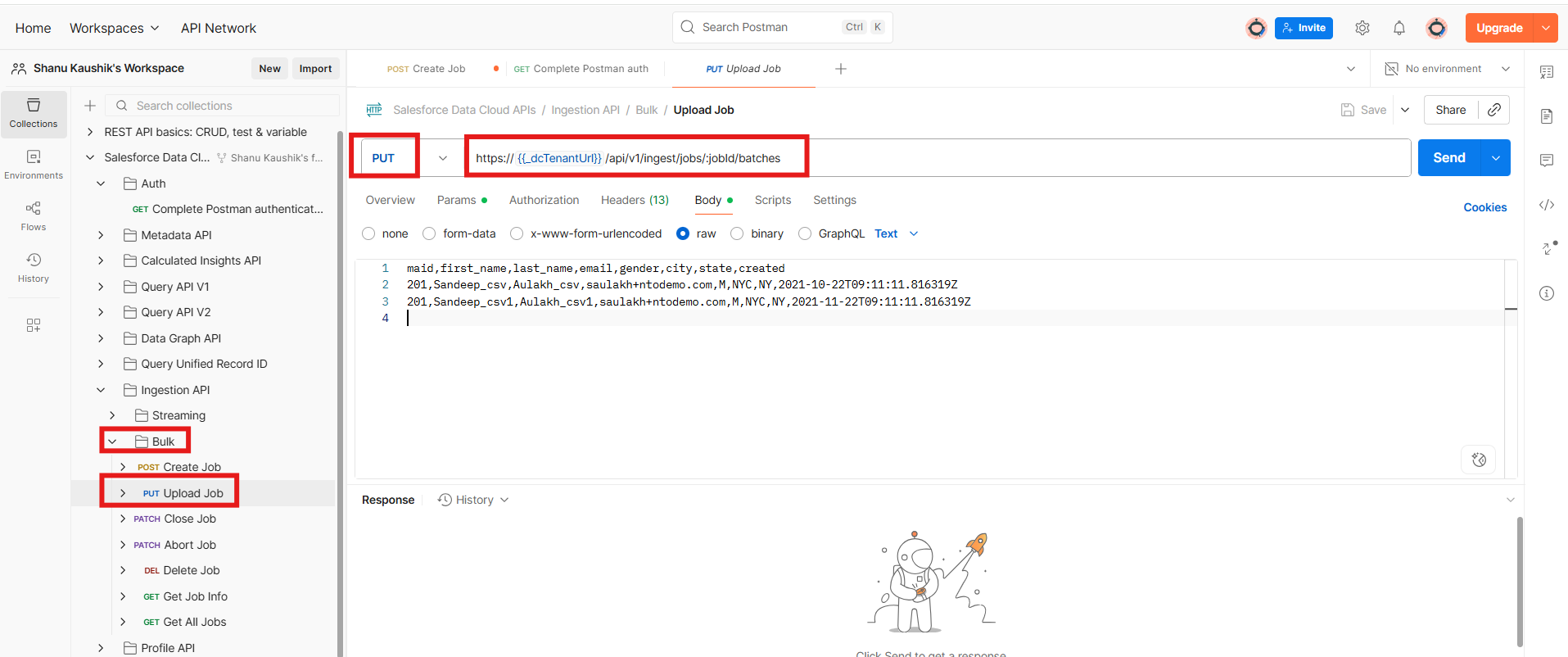Image resolution: width=1568 pixels, height=657 pixels.
Task: Choose the none body type radio
Action: tap(368, 234)
